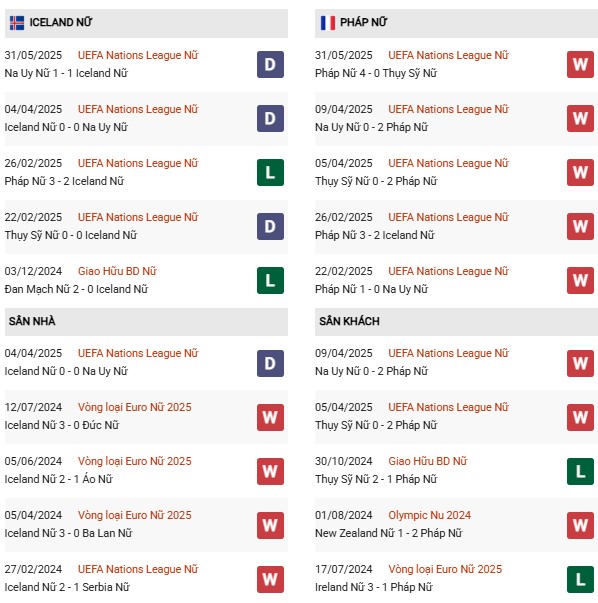This screenshot has height=603, width=598.
Task: Select the SÂN KHÁCH section header
Action: pos(456,321)
